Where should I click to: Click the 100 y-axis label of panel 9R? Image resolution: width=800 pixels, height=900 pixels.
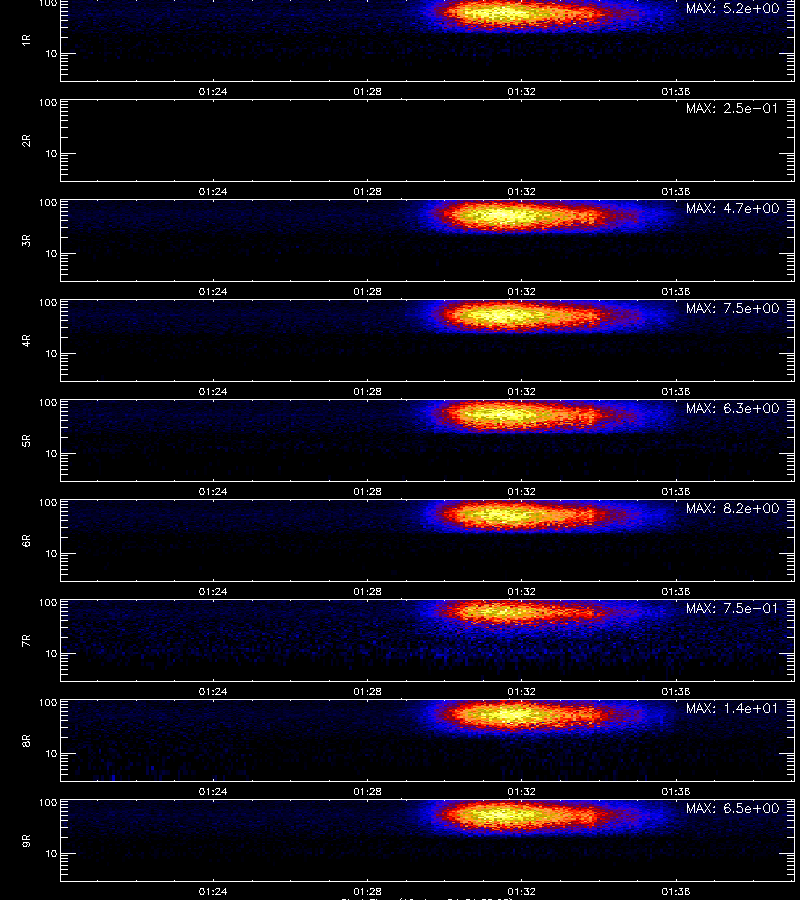click(48, 802)
